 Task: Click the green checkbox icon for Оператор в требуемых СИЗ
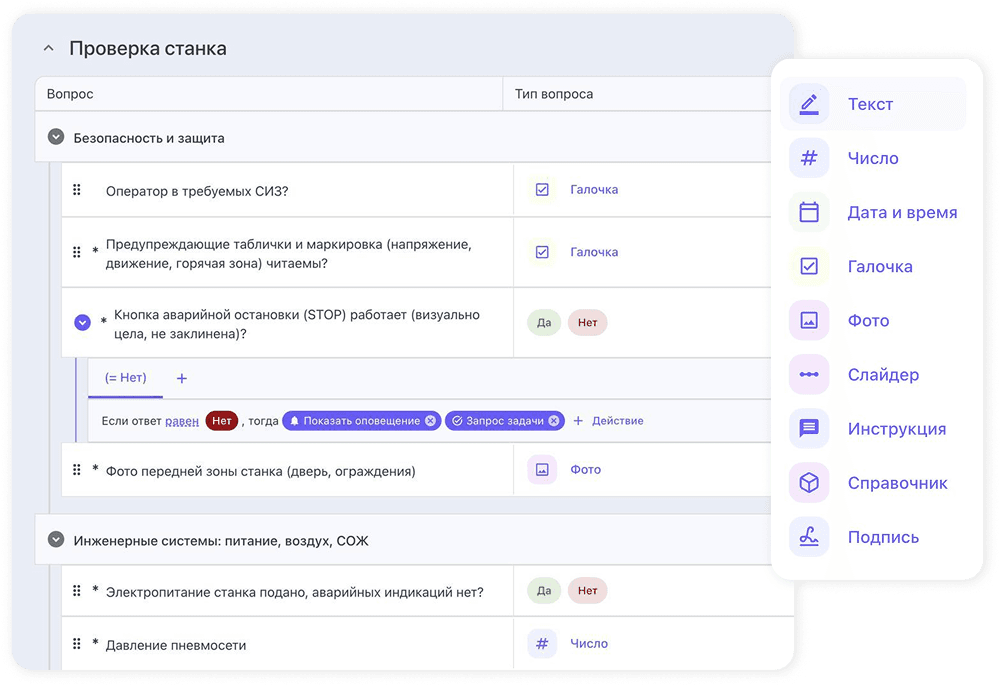(x=542, y=190)
